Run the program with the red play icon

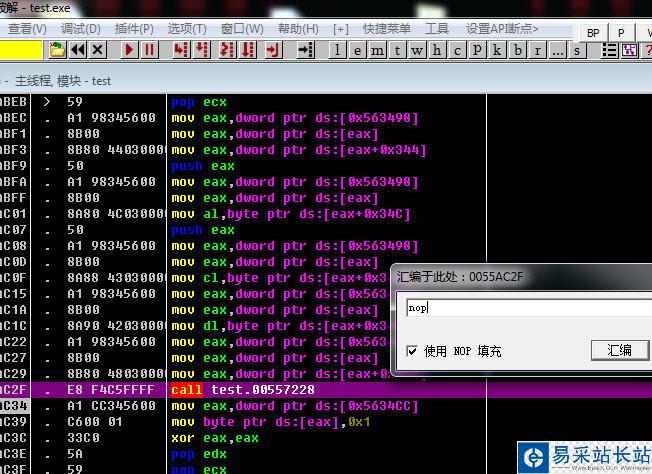click(129, 50)
